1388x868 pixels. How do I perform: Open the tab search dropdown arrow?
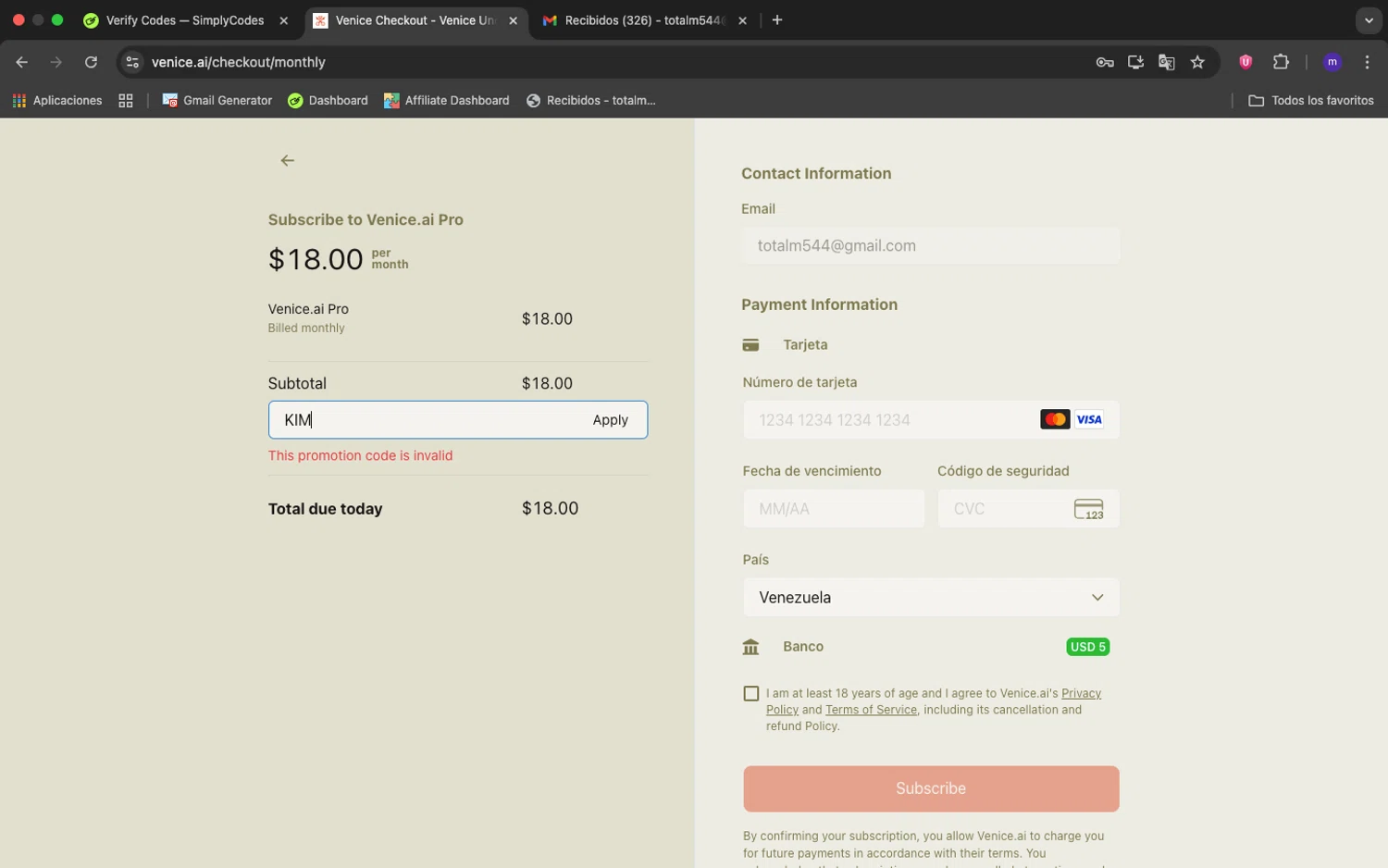point(1369,20)
